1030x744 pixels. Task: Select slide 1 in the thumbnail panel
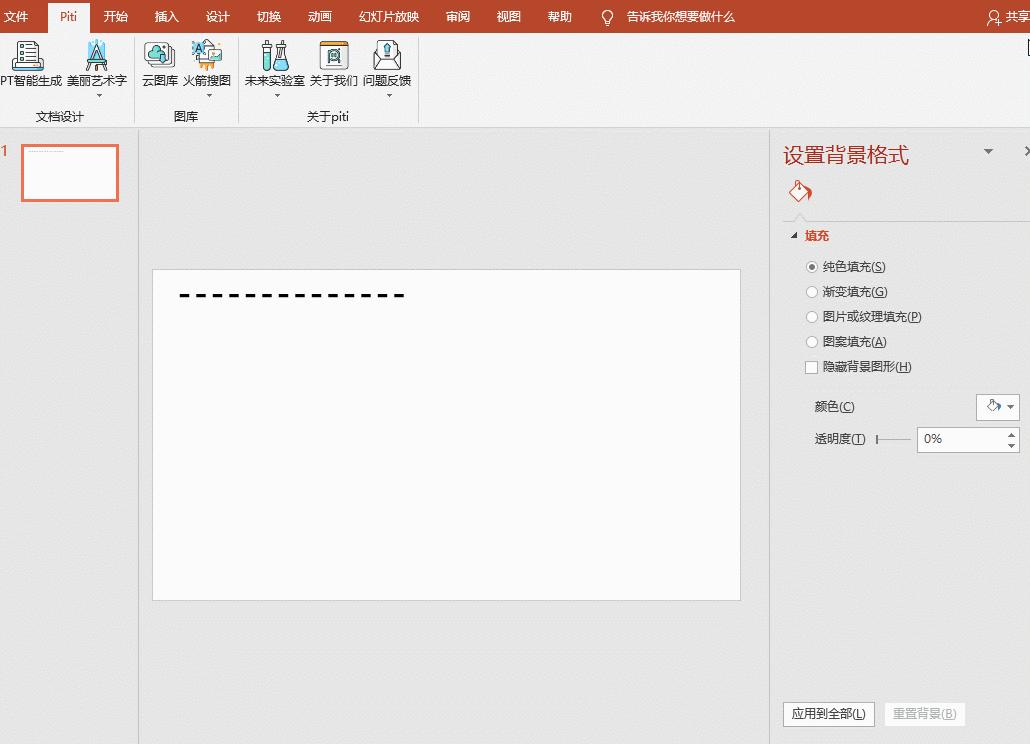click(x=69, y=172)
